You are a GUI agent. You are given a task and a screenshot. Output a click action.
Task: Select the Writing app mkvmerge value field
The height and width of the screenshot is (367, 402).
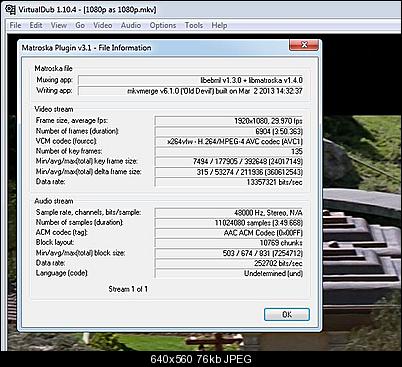point(190,91)
